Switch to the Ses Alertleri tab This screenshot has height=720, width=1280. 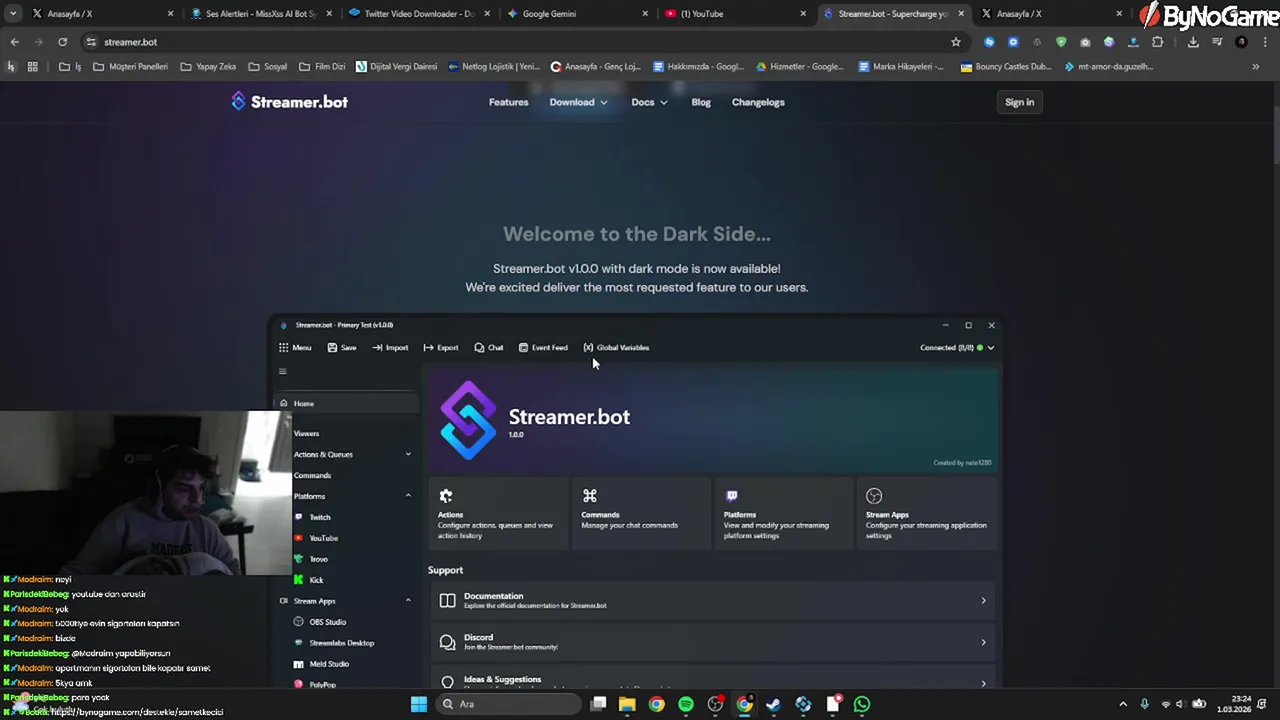tap(259, 14)
